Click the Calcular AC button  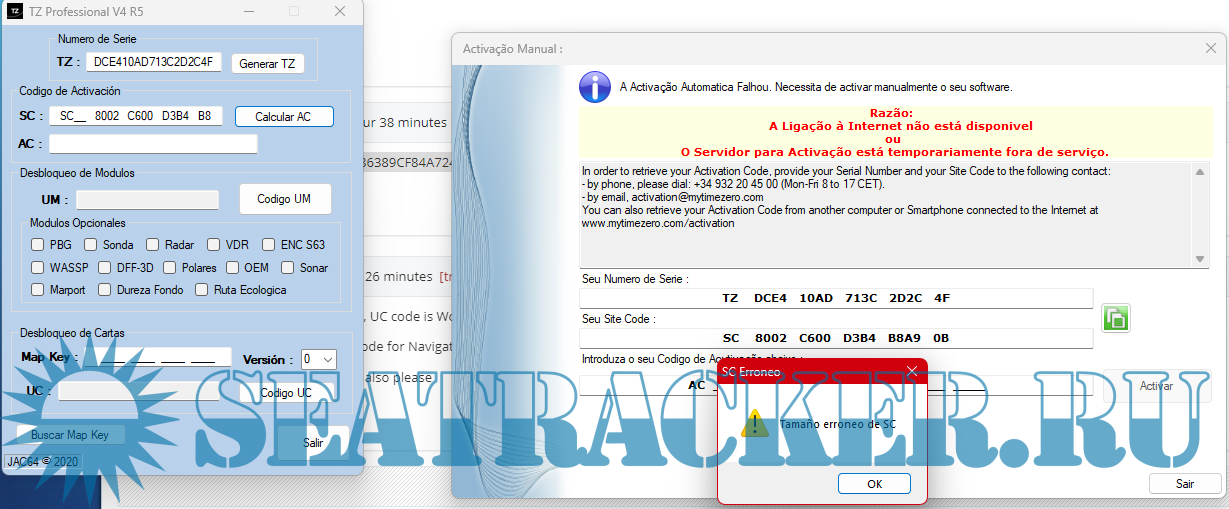pos(283,117)
